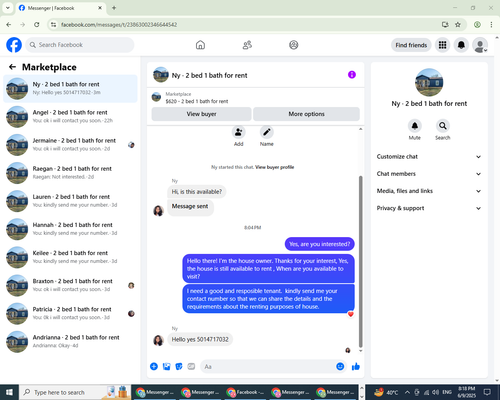Open the Groups icon in top navigation
This screenshot has height=400, width=500.
(294, 45)
